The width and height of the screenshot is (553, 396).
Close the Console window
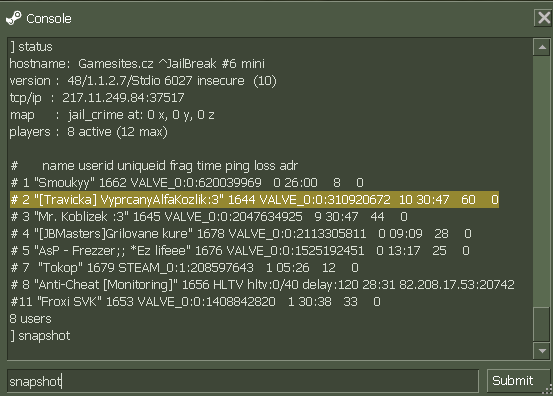point(543,18)
